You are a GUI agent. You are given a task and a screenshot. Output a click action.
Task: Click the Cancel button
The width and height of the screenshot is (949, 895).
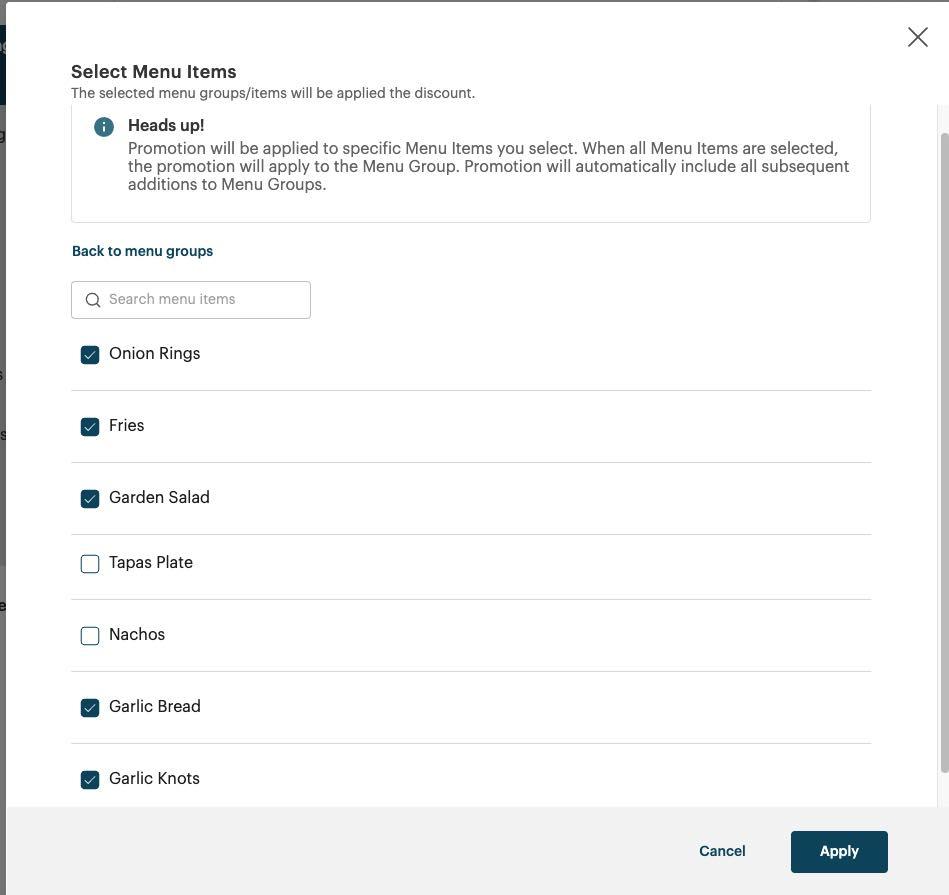(721, 851)
